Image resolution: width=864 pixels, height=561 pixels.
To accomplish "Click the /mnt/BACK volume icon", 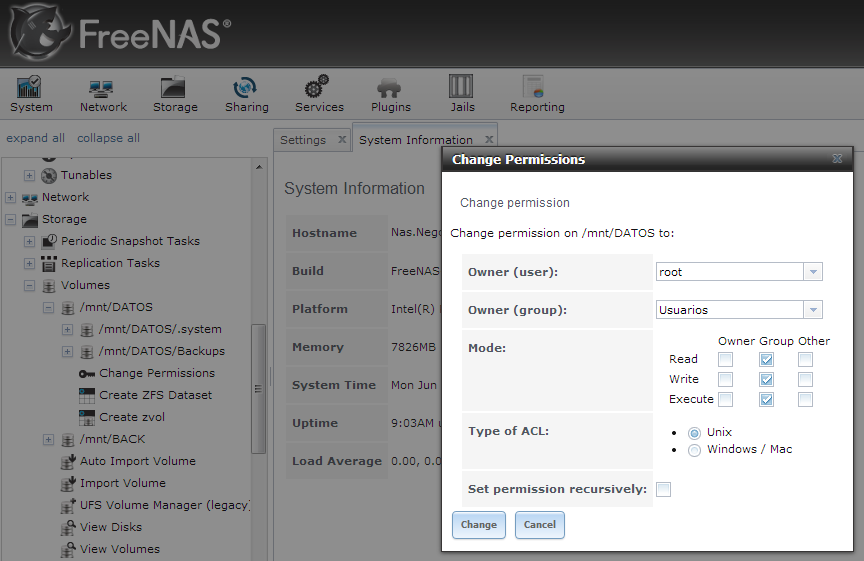I will [68, 440].
